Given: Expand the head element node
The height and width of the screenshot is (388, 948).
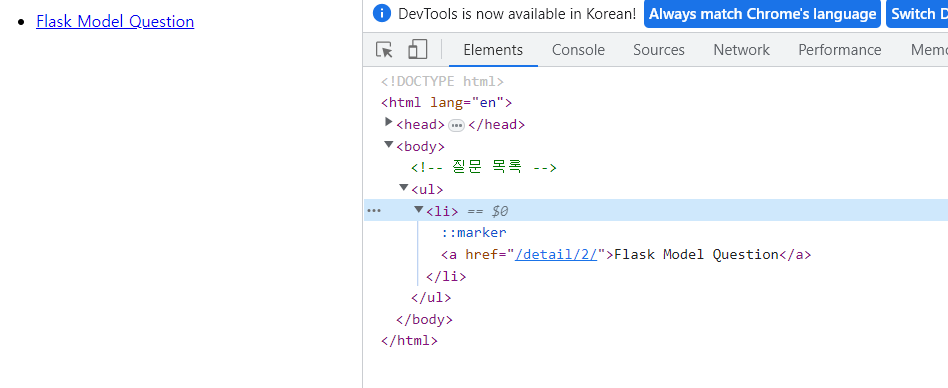Looking at the screenshot, I should (x=389, y=122).
